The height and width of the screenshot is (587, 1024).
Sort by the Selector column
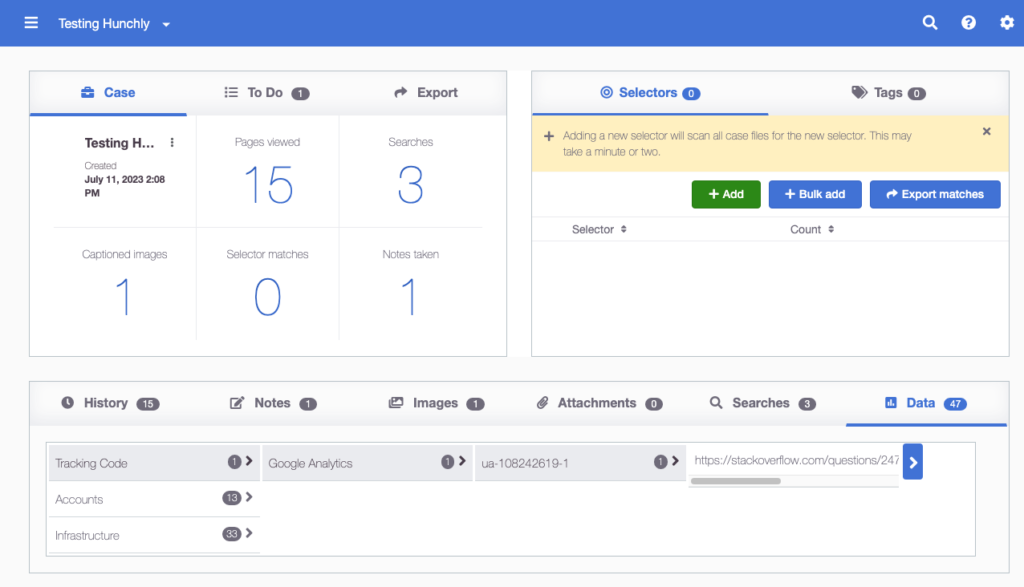click(599, 229)
